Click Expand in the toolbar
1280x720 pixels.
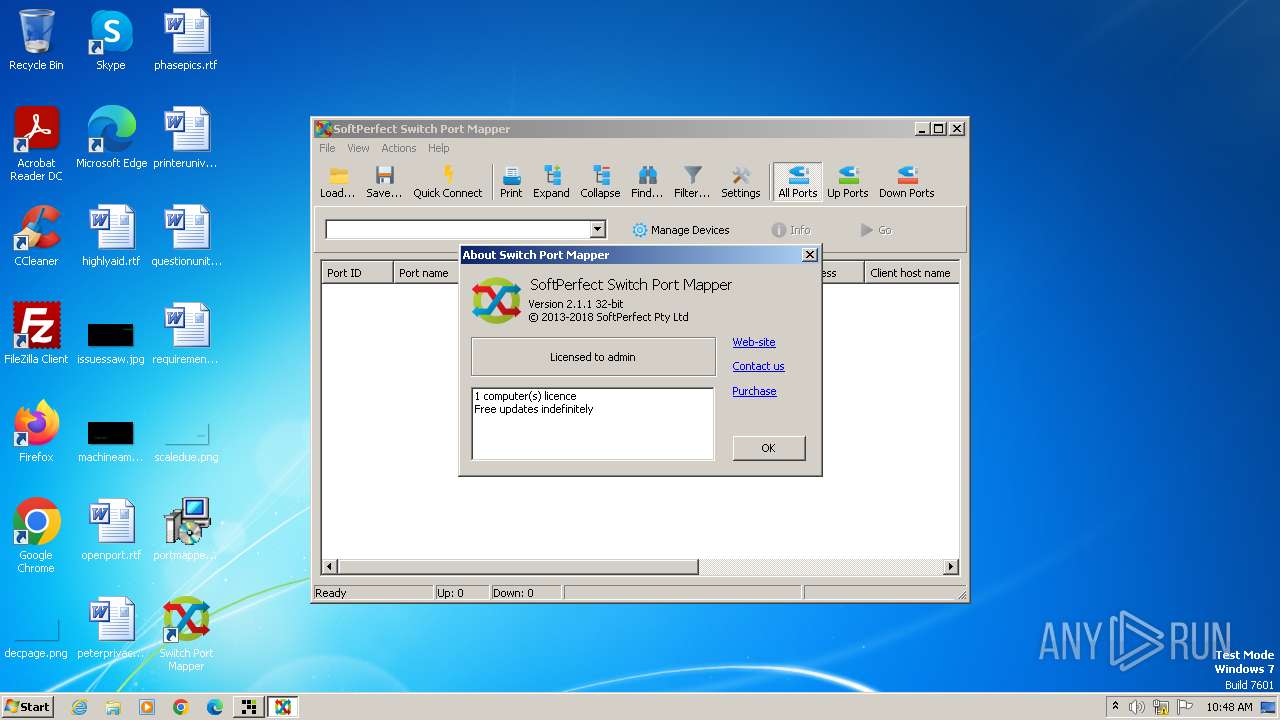click(x=551, y=182)
